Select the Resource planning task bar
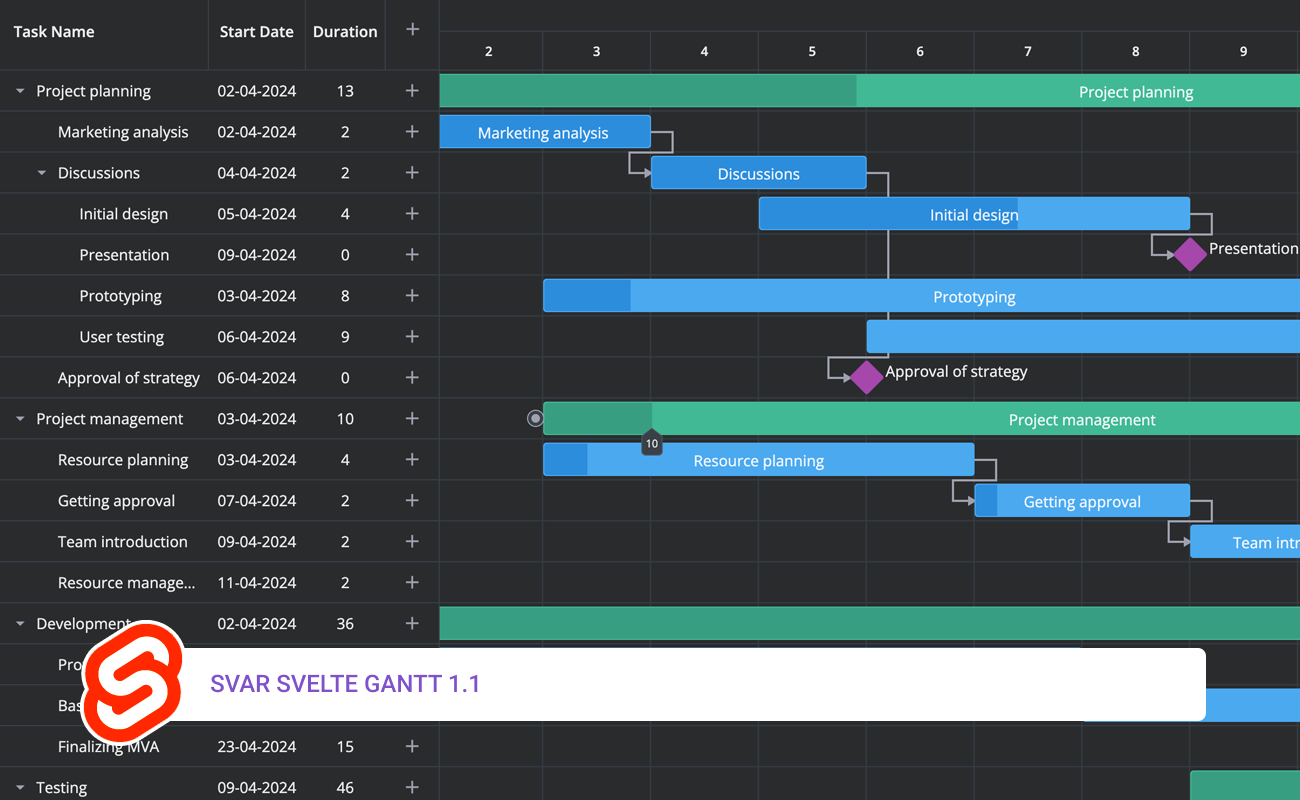The image size is (1300, 800). (759, 460)
